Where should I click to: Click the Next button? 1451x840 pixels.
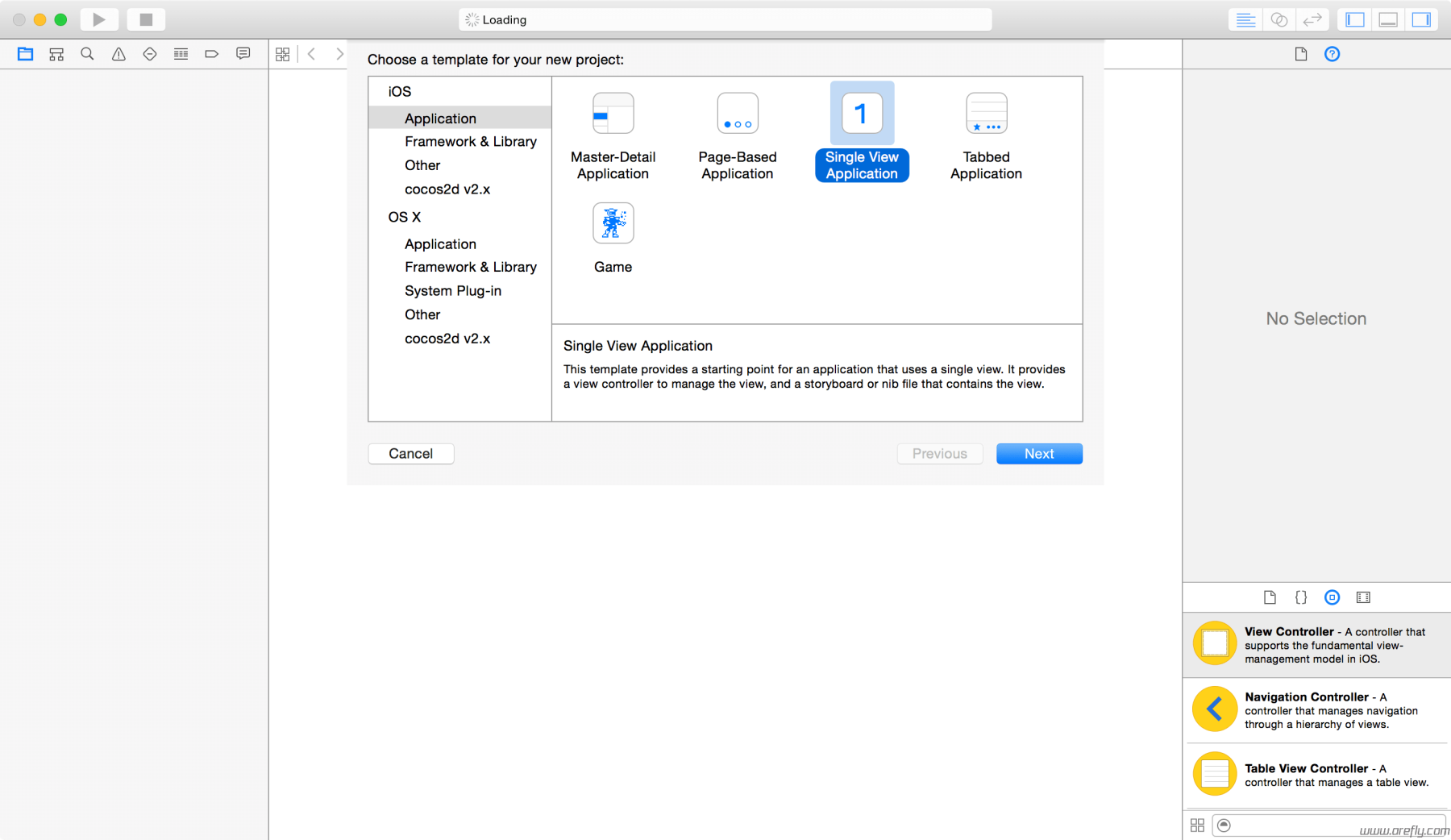(x=1039, y=453)
